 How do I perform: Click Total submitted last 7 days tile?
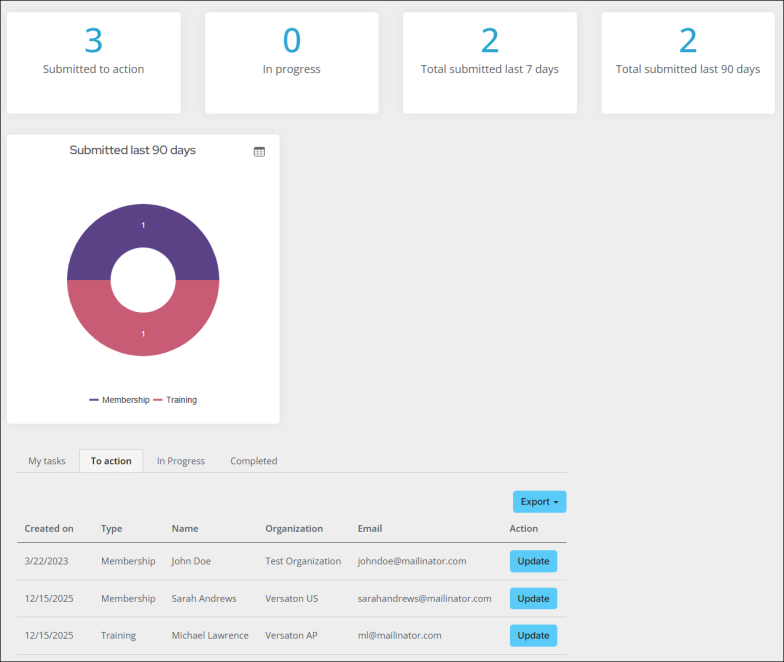(489, 62)
